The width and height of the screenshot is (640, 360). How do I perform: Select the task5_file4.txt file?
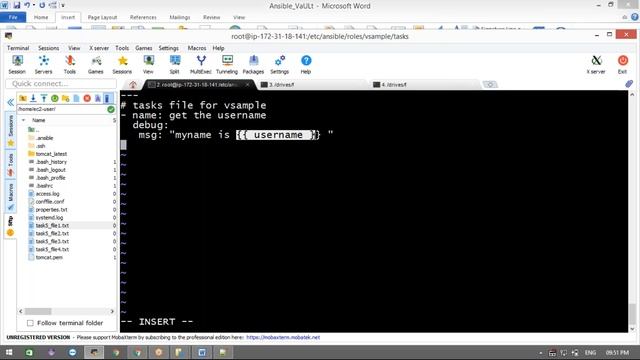(52, 249)
